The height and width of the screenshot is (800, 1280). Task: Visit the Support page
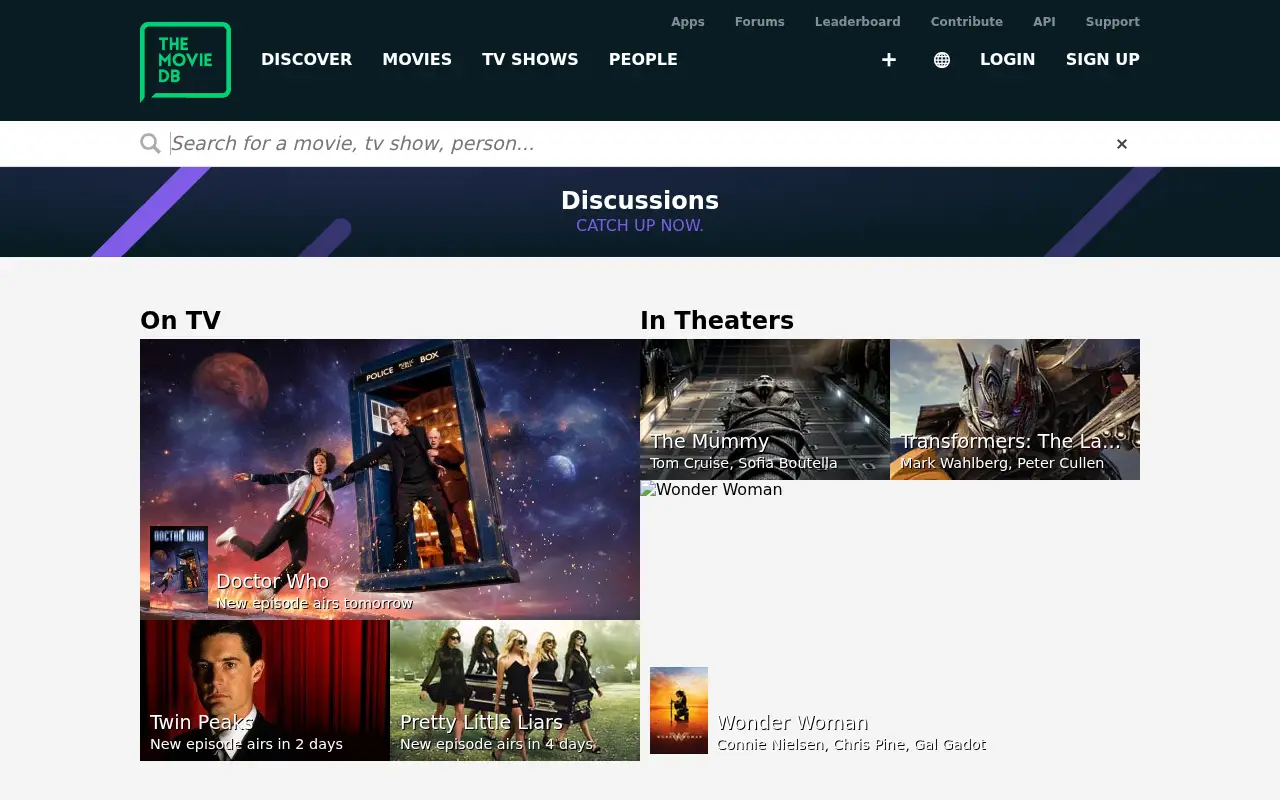tap(1113, 22)
